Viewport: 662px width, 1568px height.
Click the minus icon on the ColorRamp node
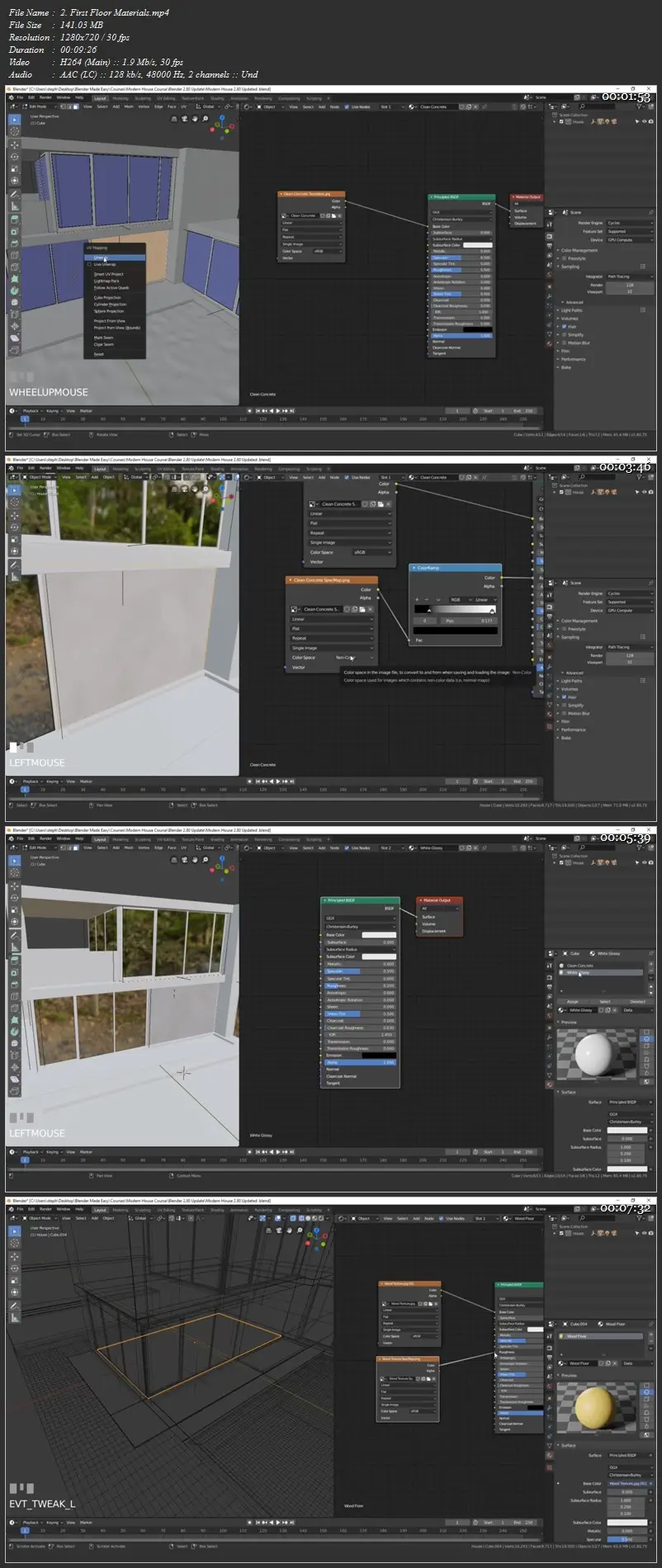click(426, 599)
